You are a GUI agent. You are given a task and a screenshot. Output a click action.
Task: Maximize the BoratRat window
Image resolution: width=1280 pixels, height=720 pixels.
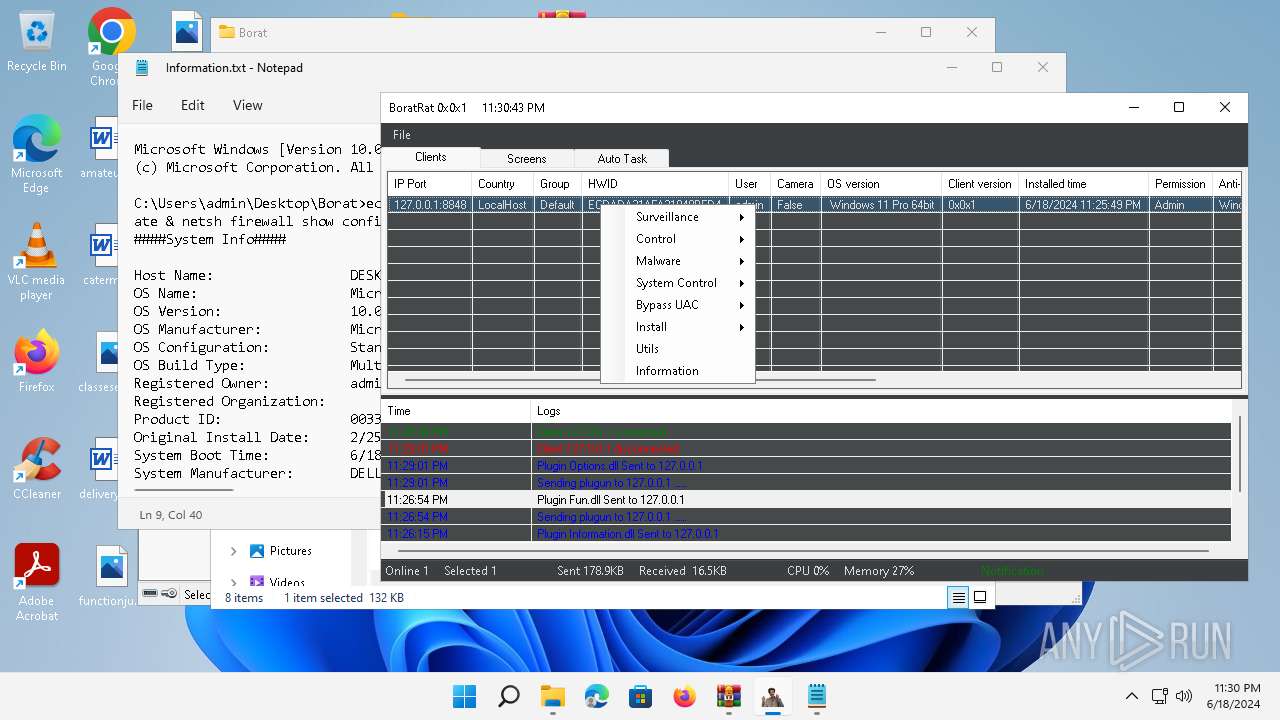tap(1179, 107)
